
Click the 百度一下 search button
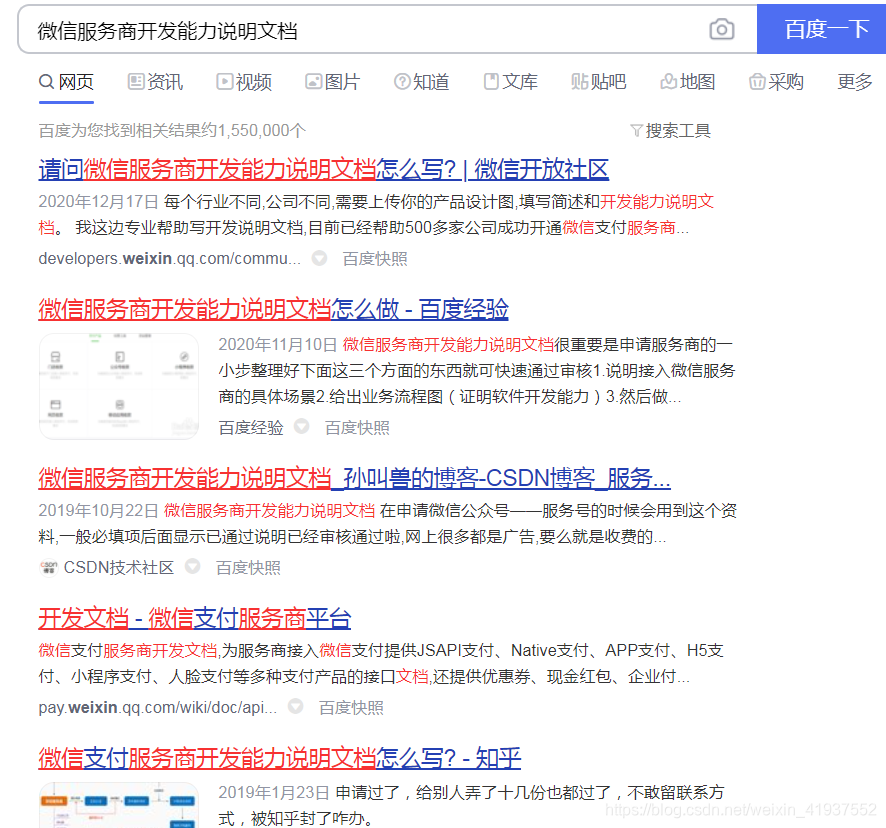click(x=822, y=29)
